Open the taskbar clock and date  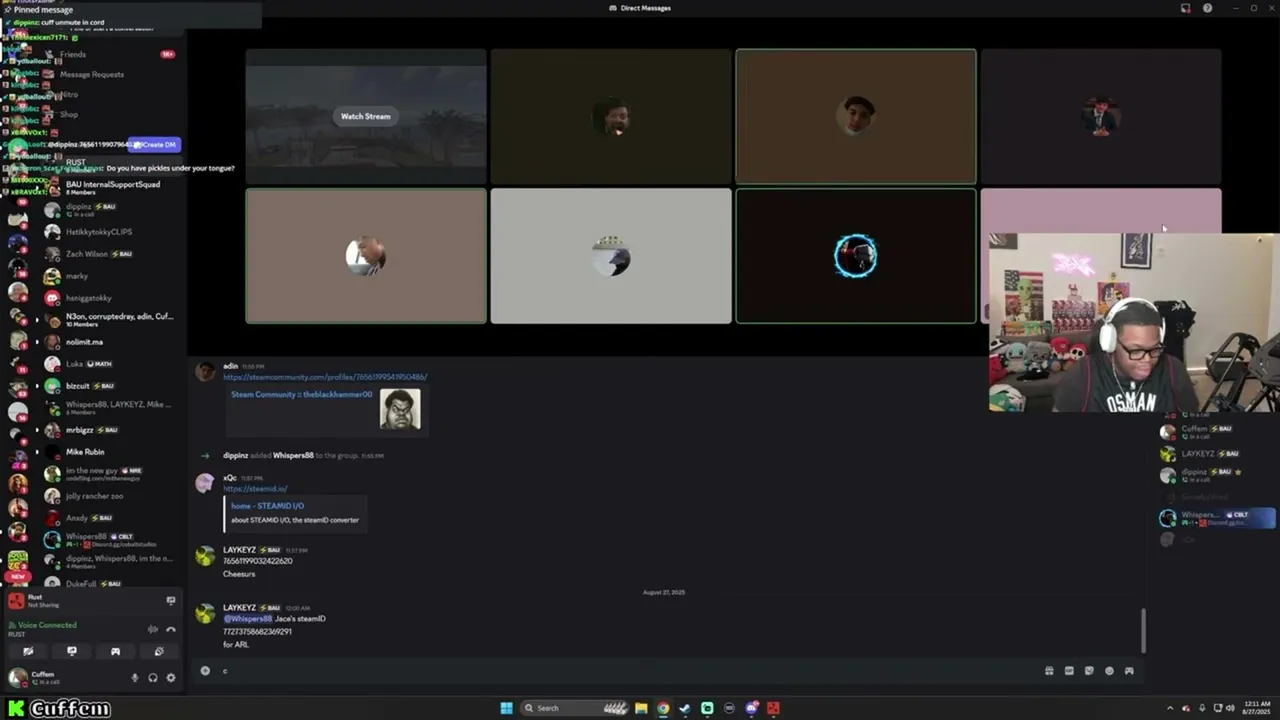(1257, 708)
